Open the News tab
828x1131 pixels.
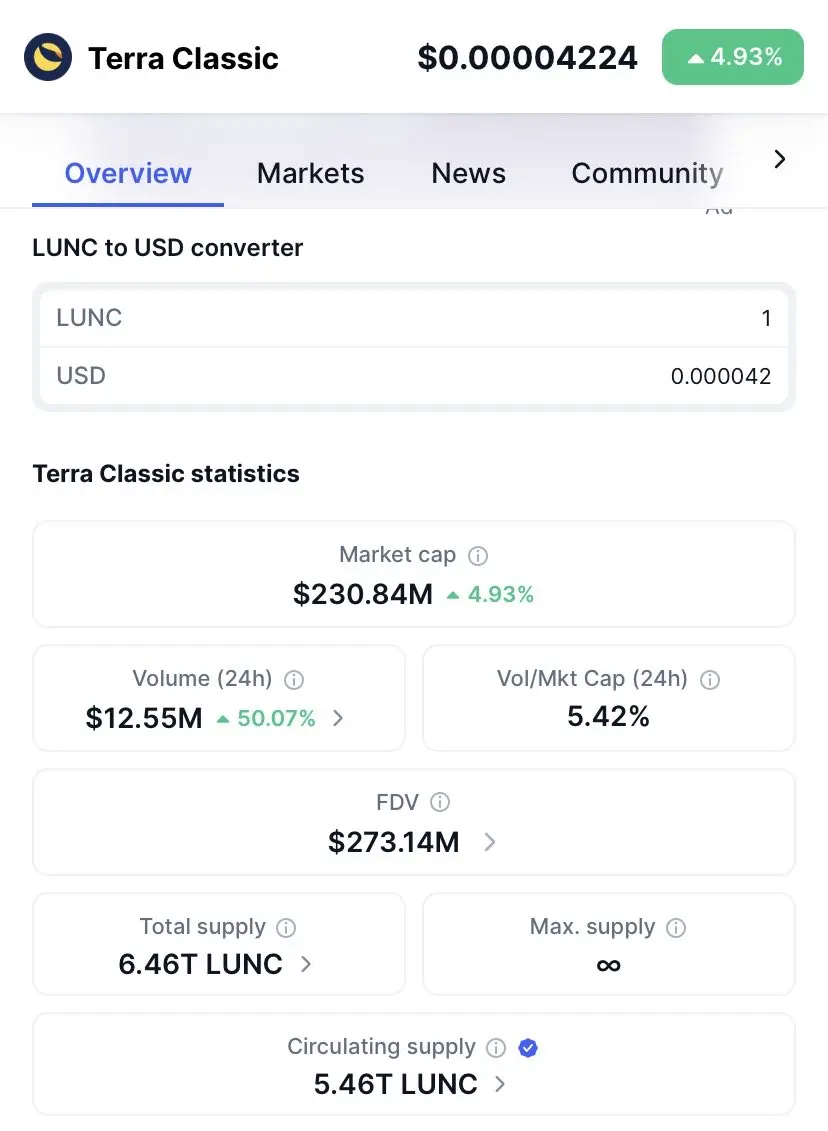(468, 173)
